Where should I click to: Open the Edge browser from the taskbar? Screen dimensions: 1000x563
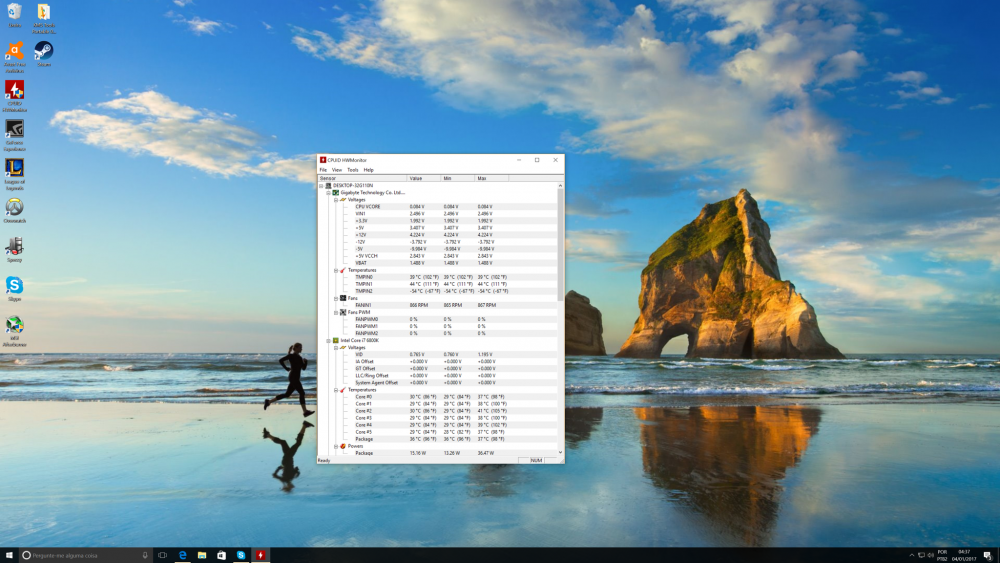[x=183, y=554]
